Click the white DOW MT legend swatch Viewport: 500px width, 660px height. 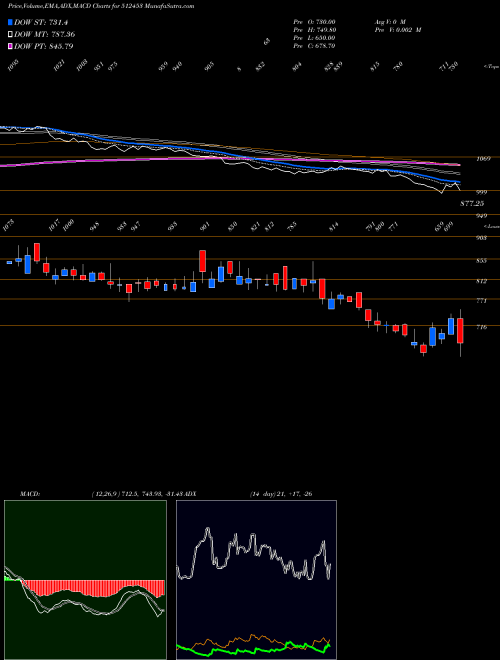tap(10, 34)
